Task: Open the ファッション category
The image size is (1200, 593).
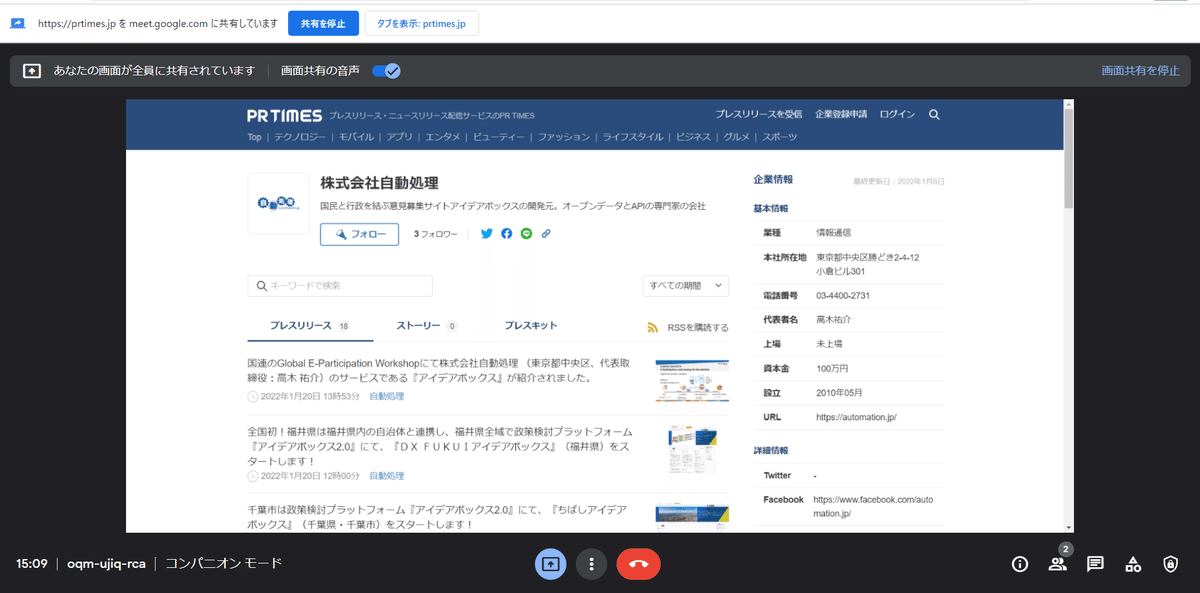Action: 564,137
